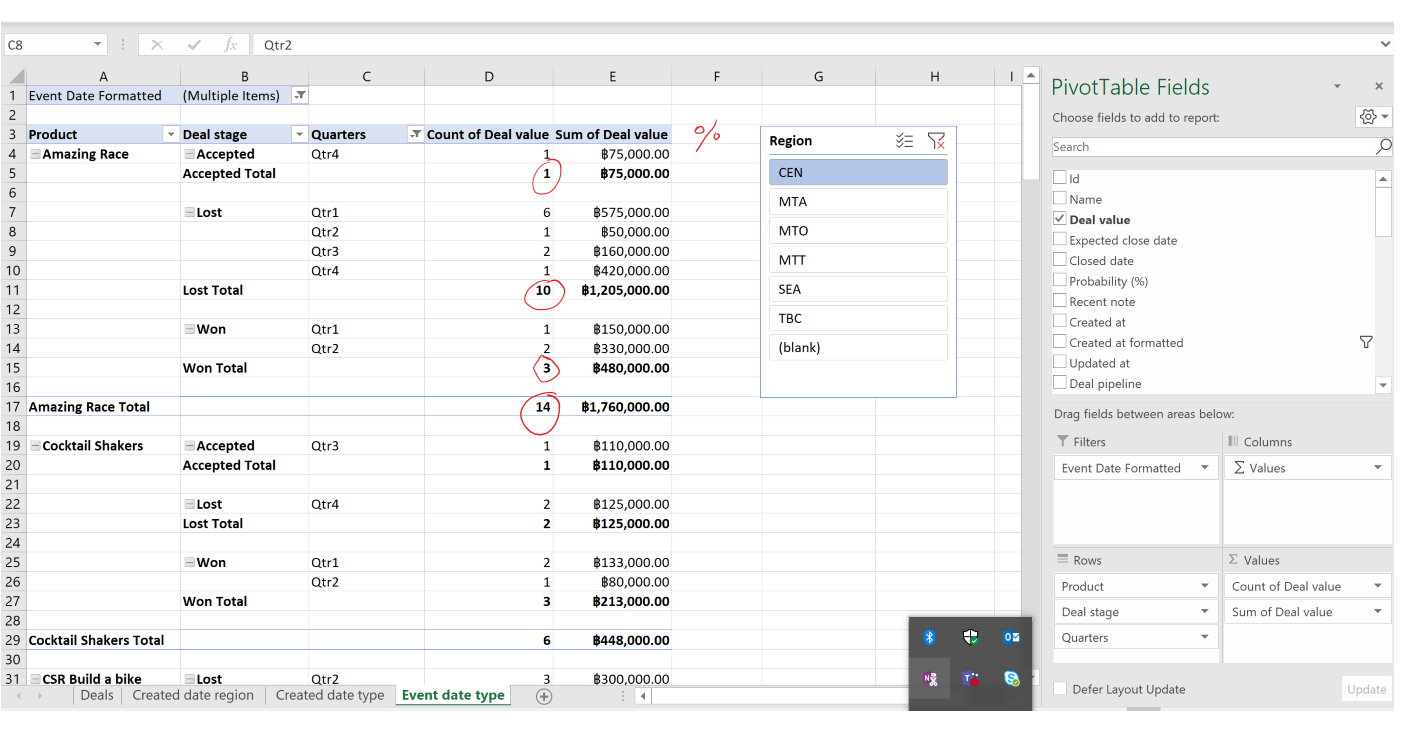
Task: Check the Id field checkbox
Action: [x=1060, y=179]
